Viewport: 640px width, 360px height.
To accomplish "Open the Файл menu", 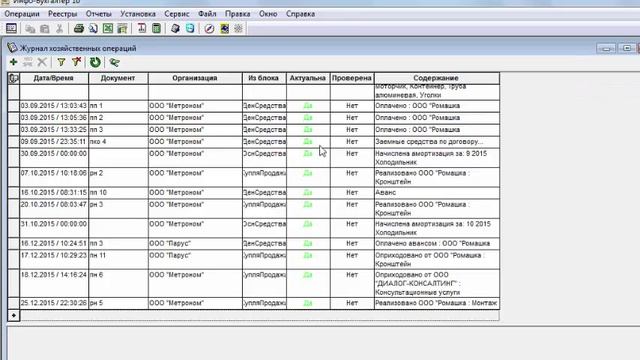I will pyautogui.click(x=207, y=14).
